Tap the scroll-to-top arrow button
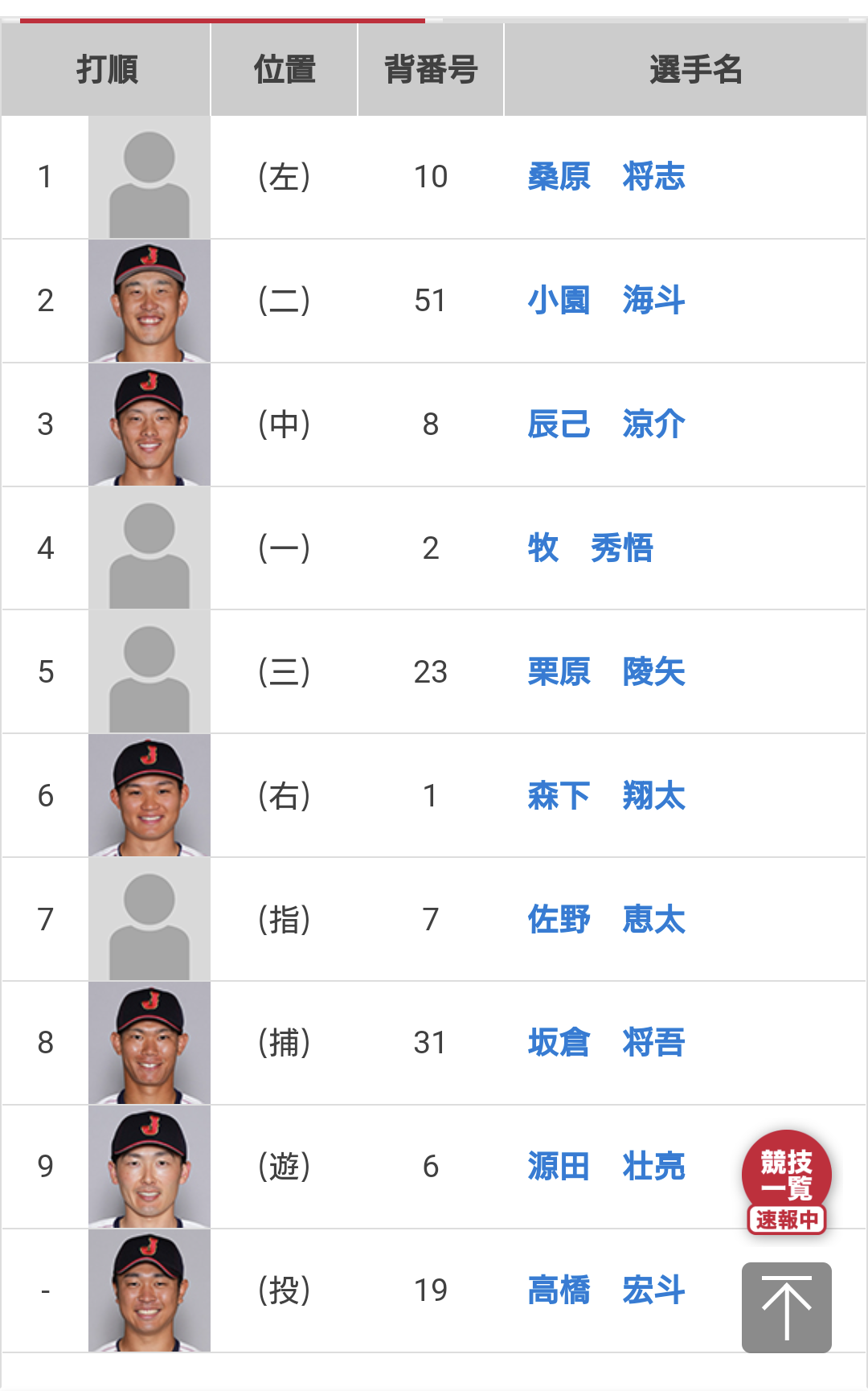This screenshot has height=1391, width=868. click(x=786, y=1307)
